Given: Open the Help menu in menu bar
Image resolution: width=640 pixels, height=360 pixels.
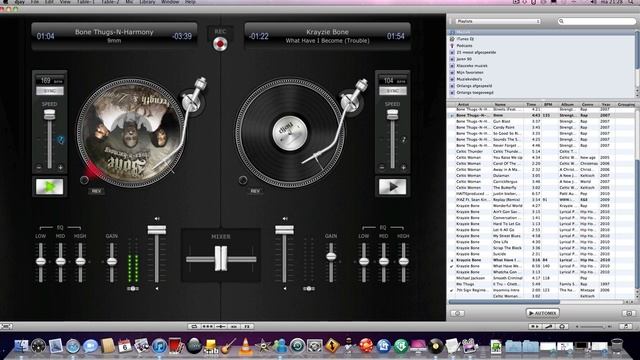Looking at the screenshot, I should pyautogui.click(x=190, y=2).
